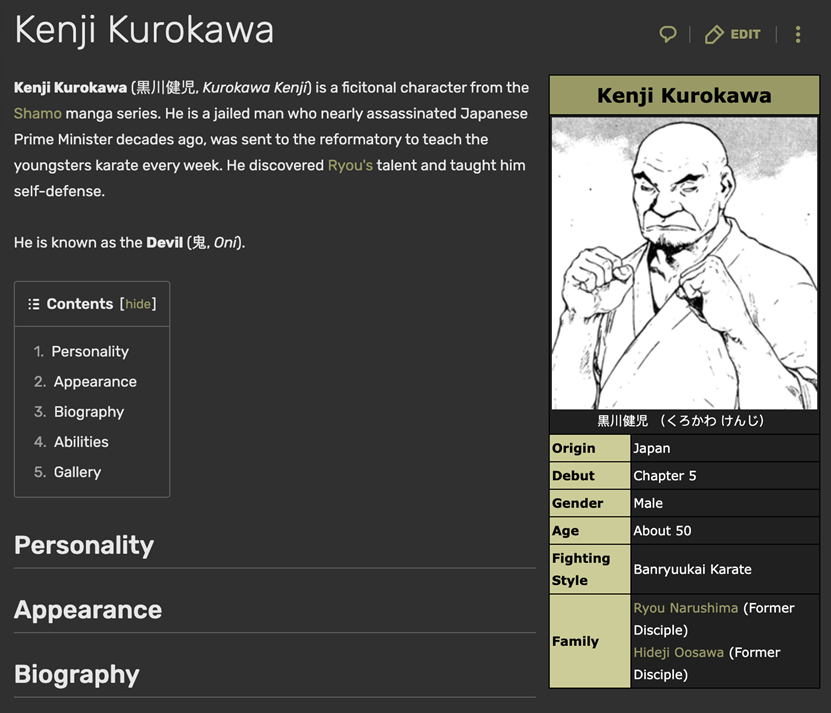
Task: Click the Contents list icon
Action: pyautogui.click(x=33, y=304)
